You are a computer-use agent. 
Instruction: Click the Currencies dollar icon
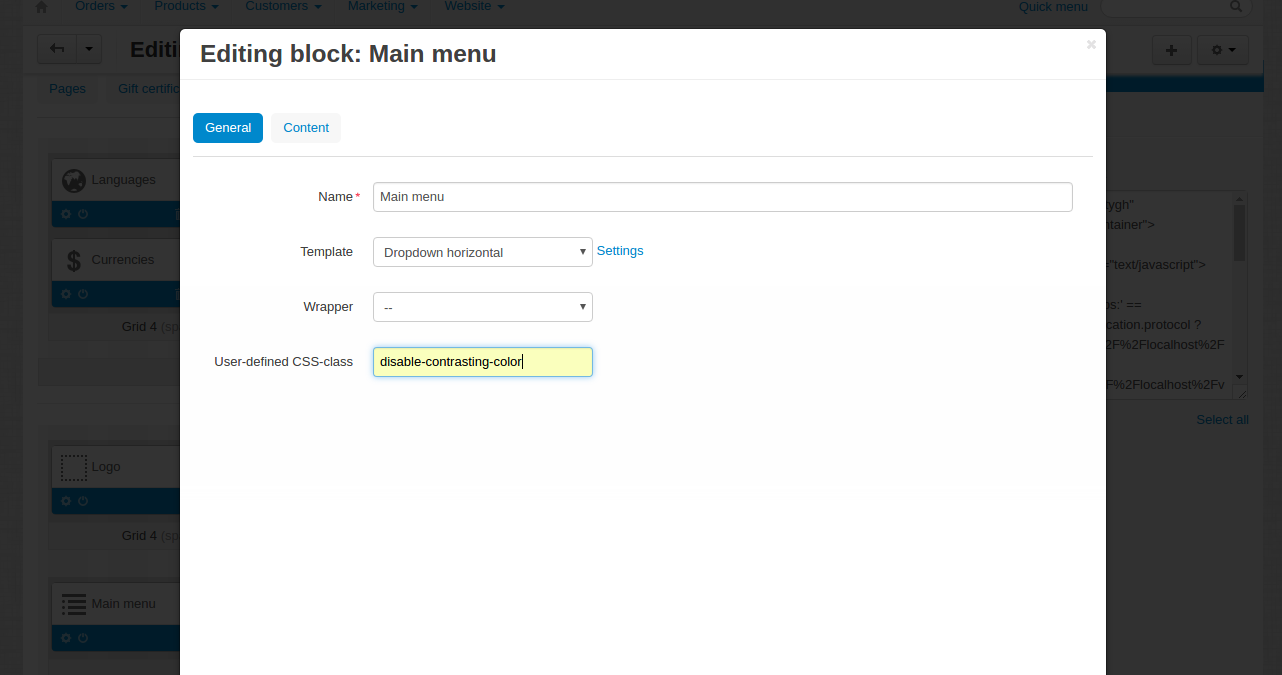[x=74, y=260]
